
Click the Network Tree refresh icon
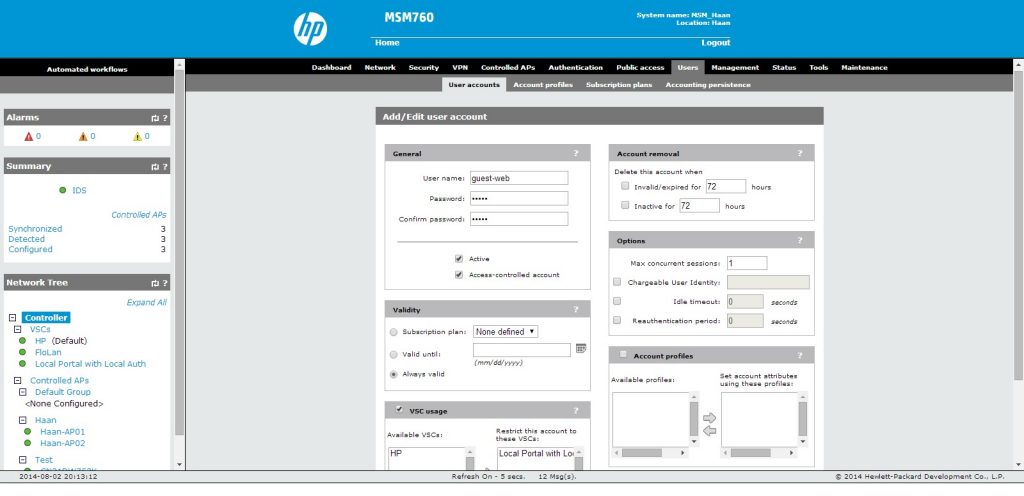(x=155, y=283)
